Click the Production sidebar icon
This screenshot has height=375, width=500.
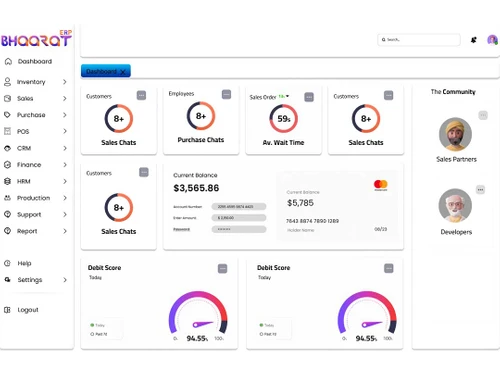coord(7,198)
